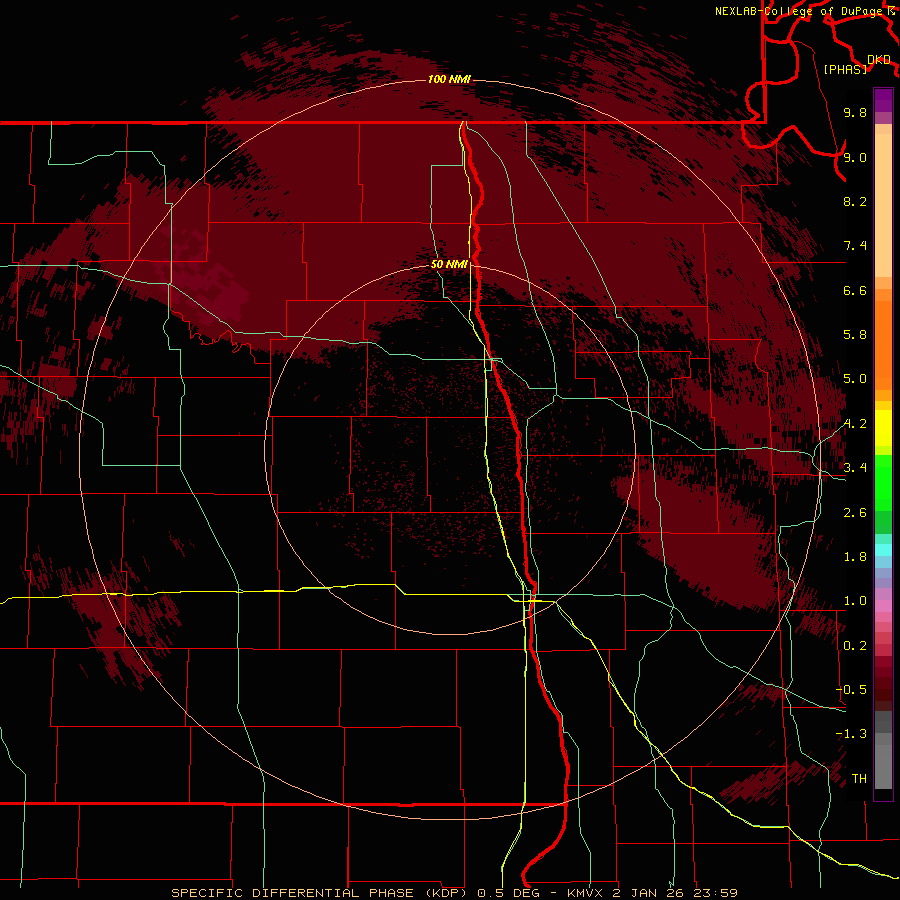Pick the bright green segment of color bar
Screen dimensions: 900x900
pos(883,482)
